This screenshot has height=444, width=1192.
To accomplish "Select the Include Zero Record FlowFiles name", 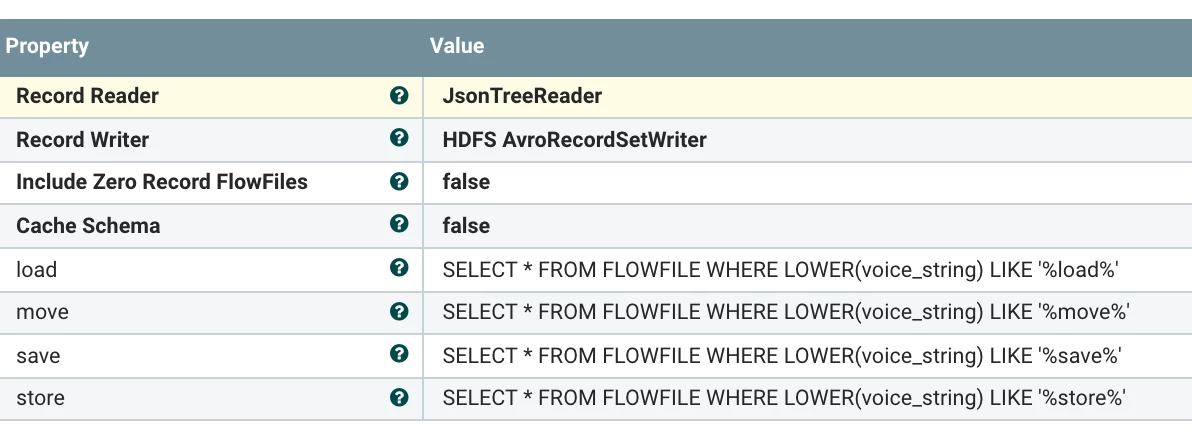I will (162, 182).
